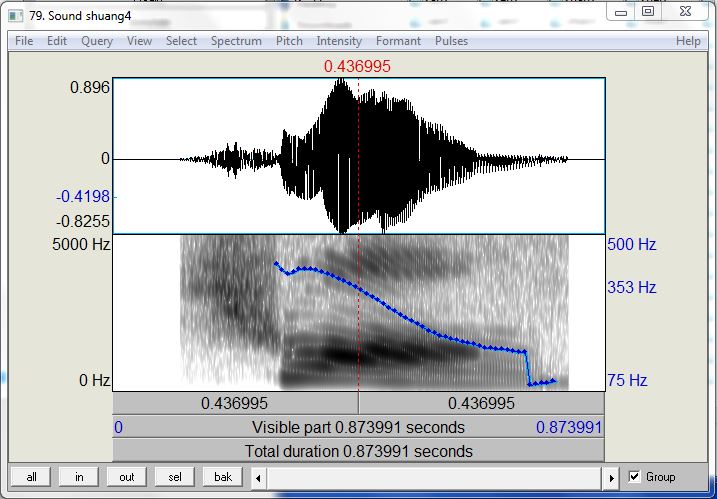Screen dimensions: 717x499
Task: Maximize the Sound shuang4 window
Action: point(648,12)
